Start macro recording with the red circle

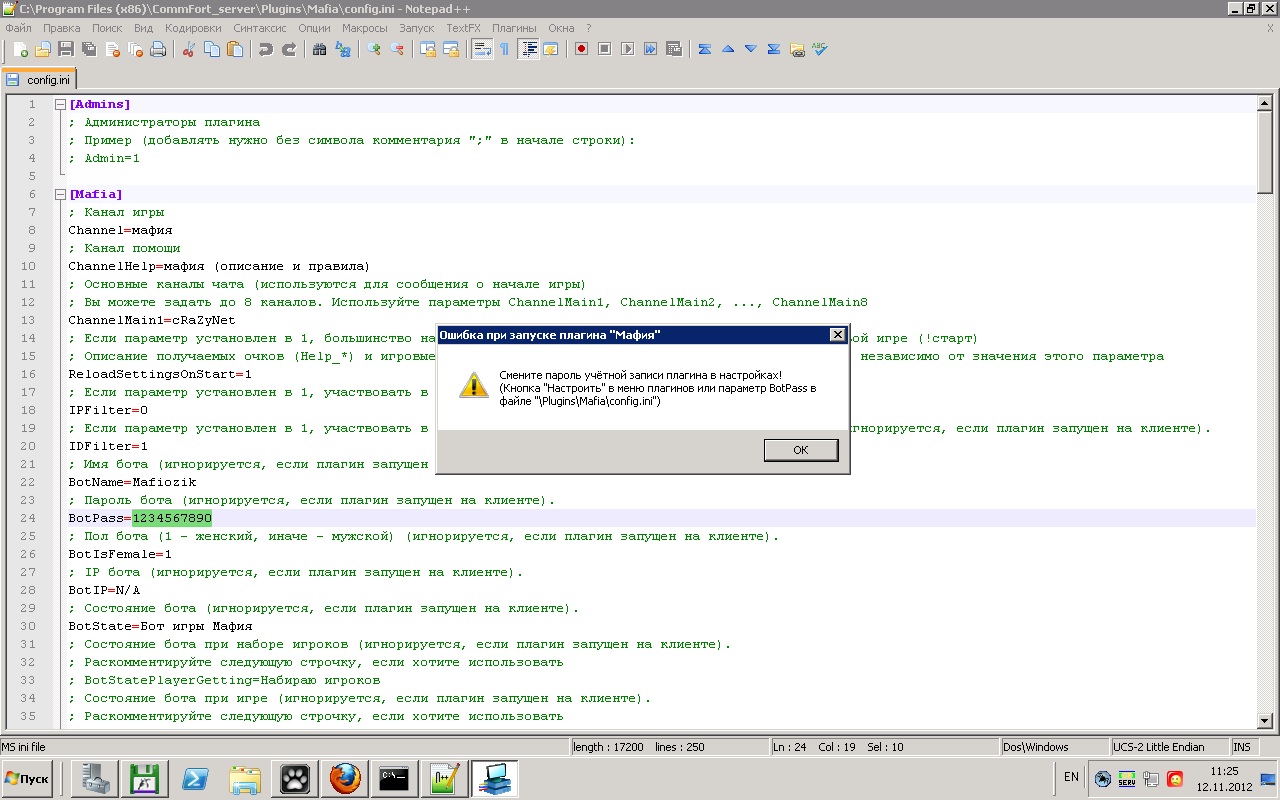coord(581,49)
